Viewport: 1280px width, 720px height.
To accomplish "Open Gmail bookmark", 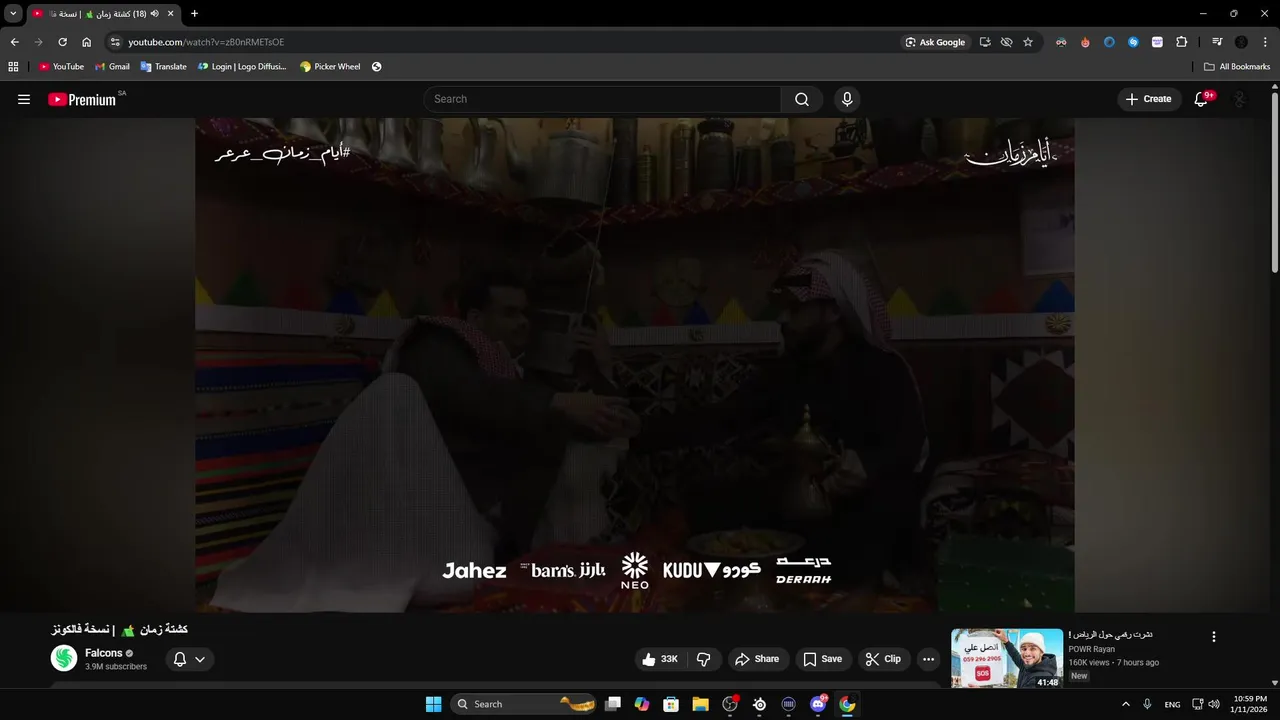I will click(112, 66).
